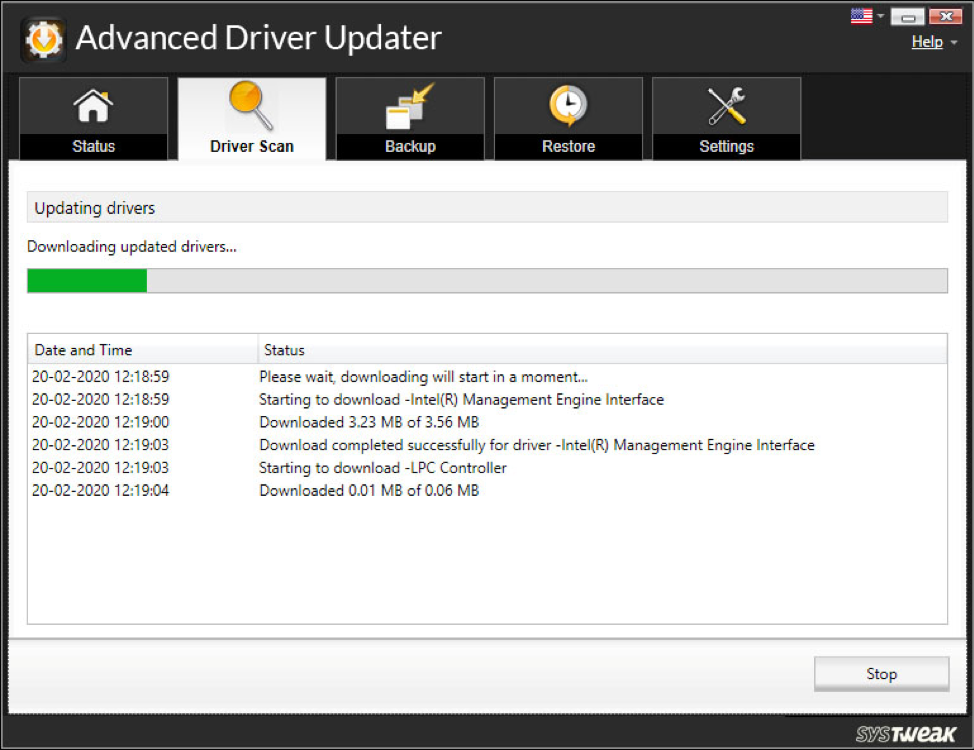This screenshot has height=750, width=974.
Task: Open the Help link
Action: click(x=927, y=42)
